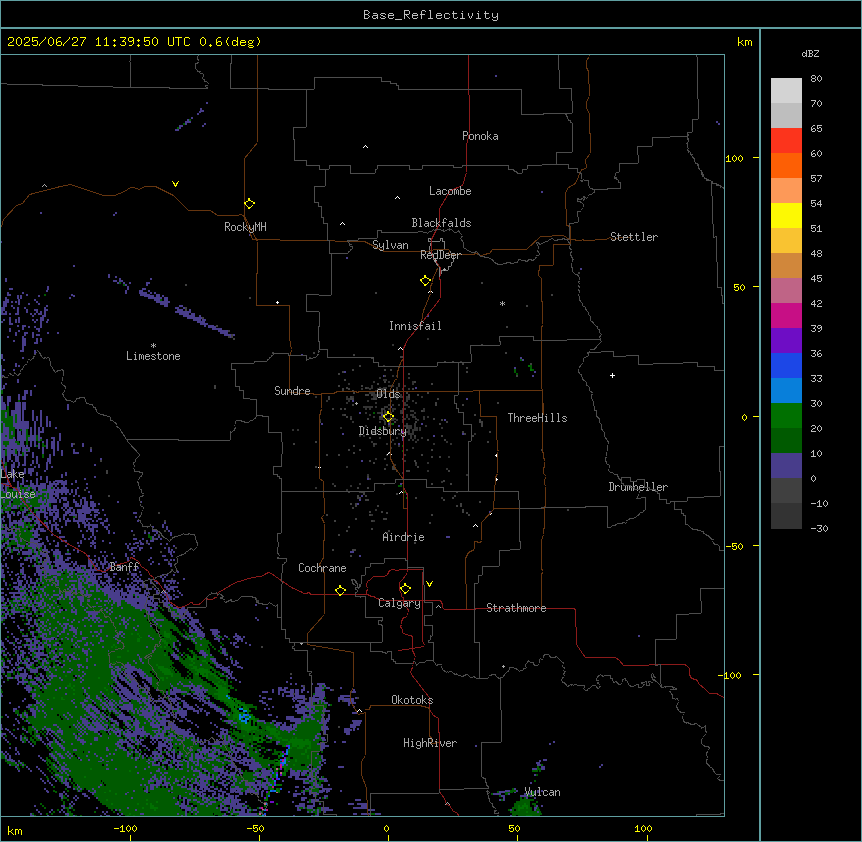Click the asterisk marker above Limestone
This screenshot has height=842, width=862.
(x=153, y=346)
